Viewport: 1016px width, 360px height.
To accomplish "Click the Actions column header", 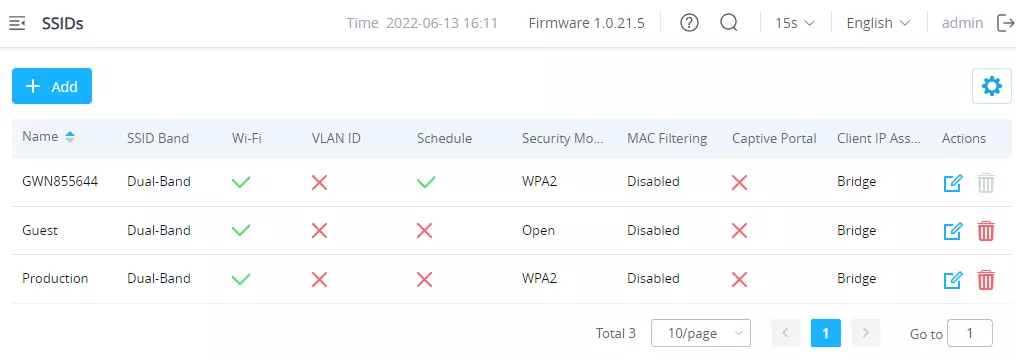I will click(964, 138).
